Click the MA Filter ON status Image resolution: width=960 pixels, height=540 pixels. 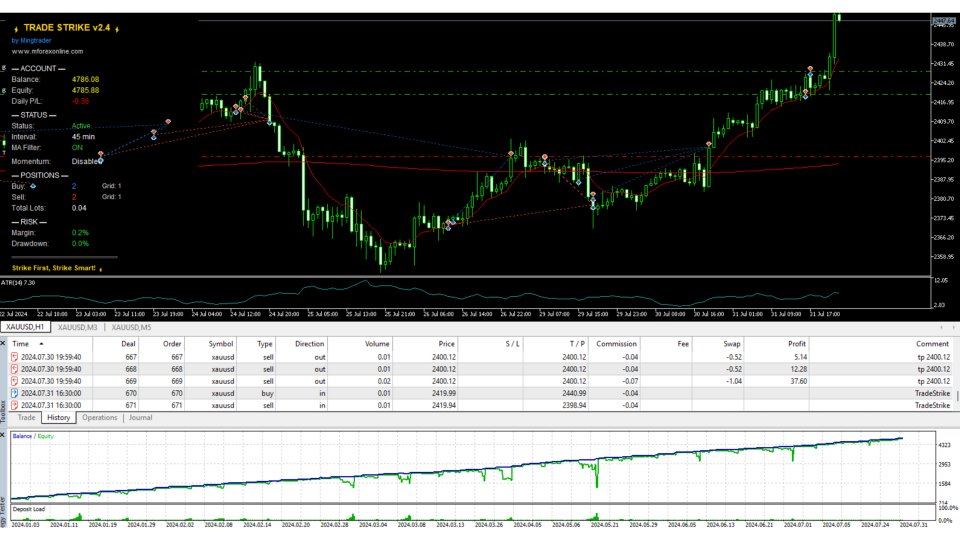coord(77,148)
